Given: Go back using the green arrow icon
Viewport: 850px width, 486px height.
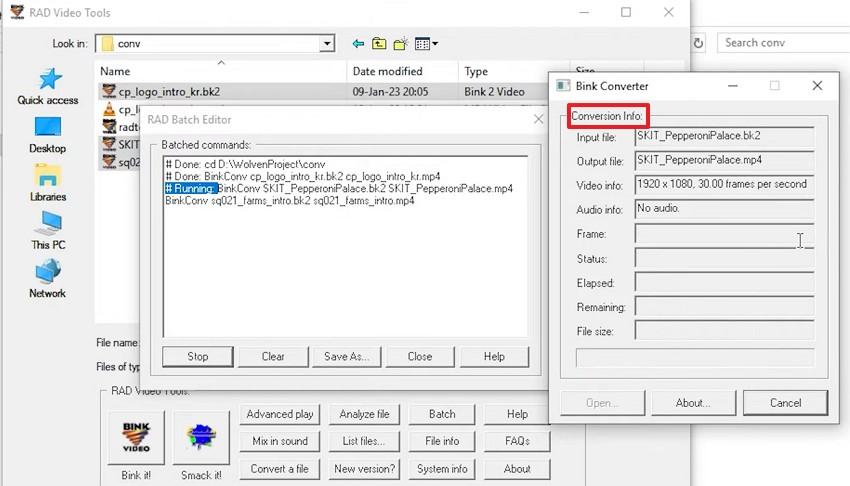Looking at the screenshot, I should coord(358,44).
